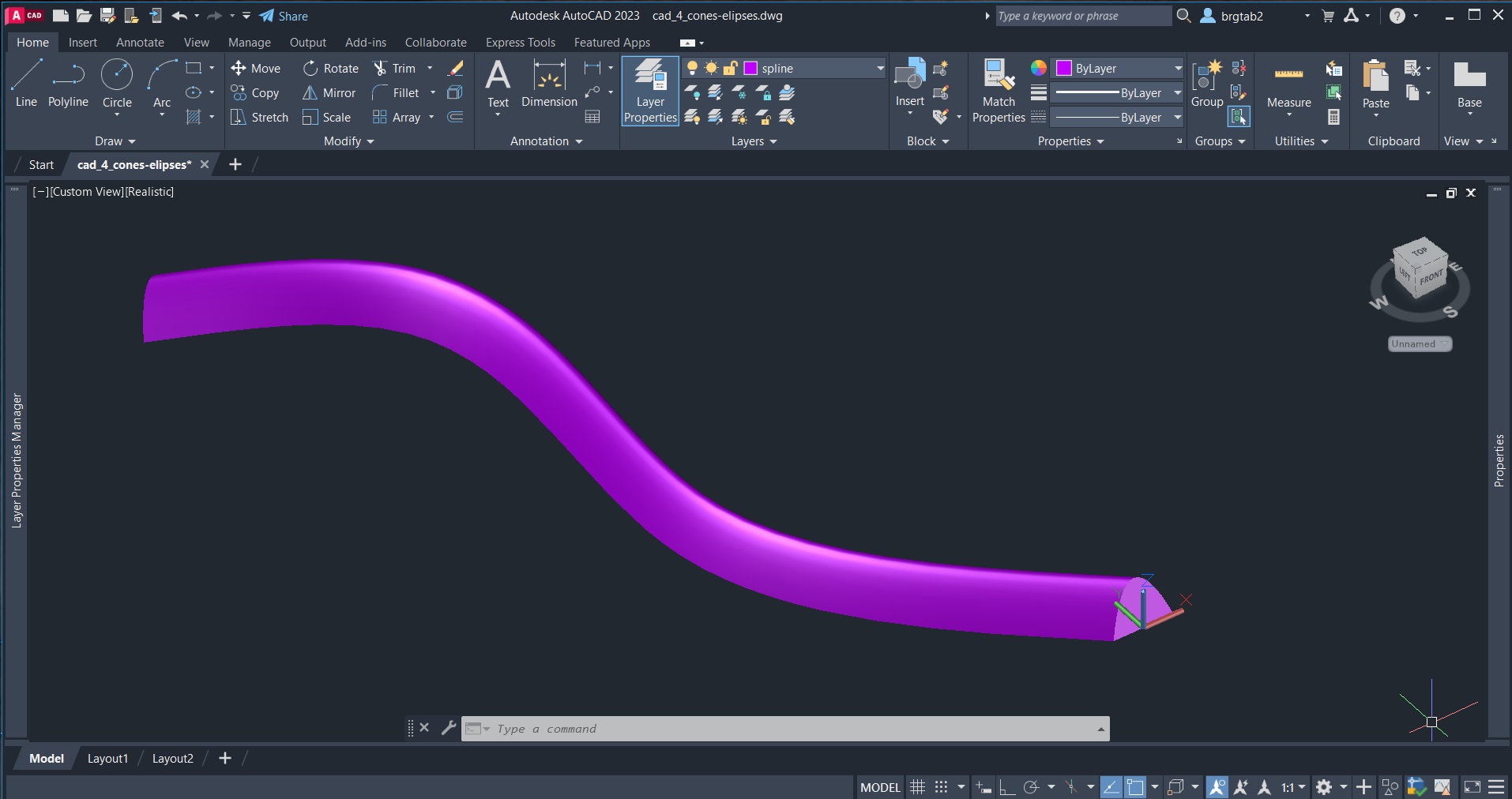Click the object color wheel icon
This screenshot has height=799, width=1512.
click(x=1039, y=68)
